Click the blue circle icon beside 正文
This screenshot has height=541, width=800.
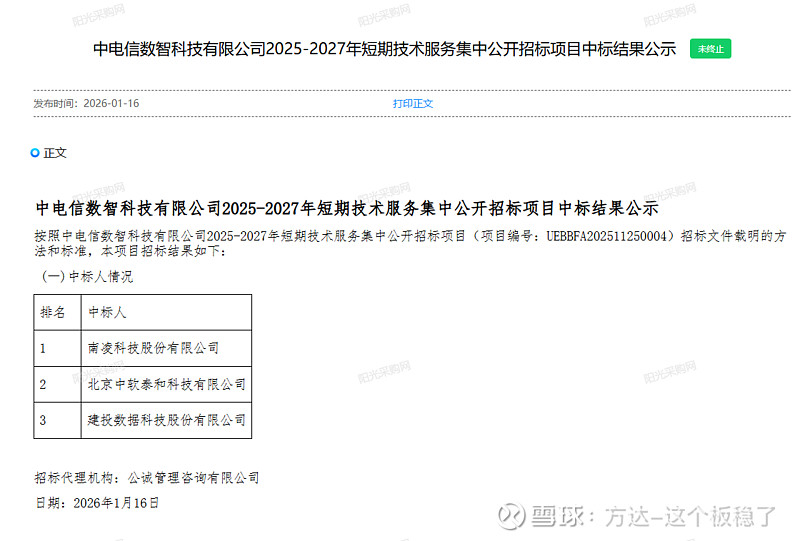(35, 153)
